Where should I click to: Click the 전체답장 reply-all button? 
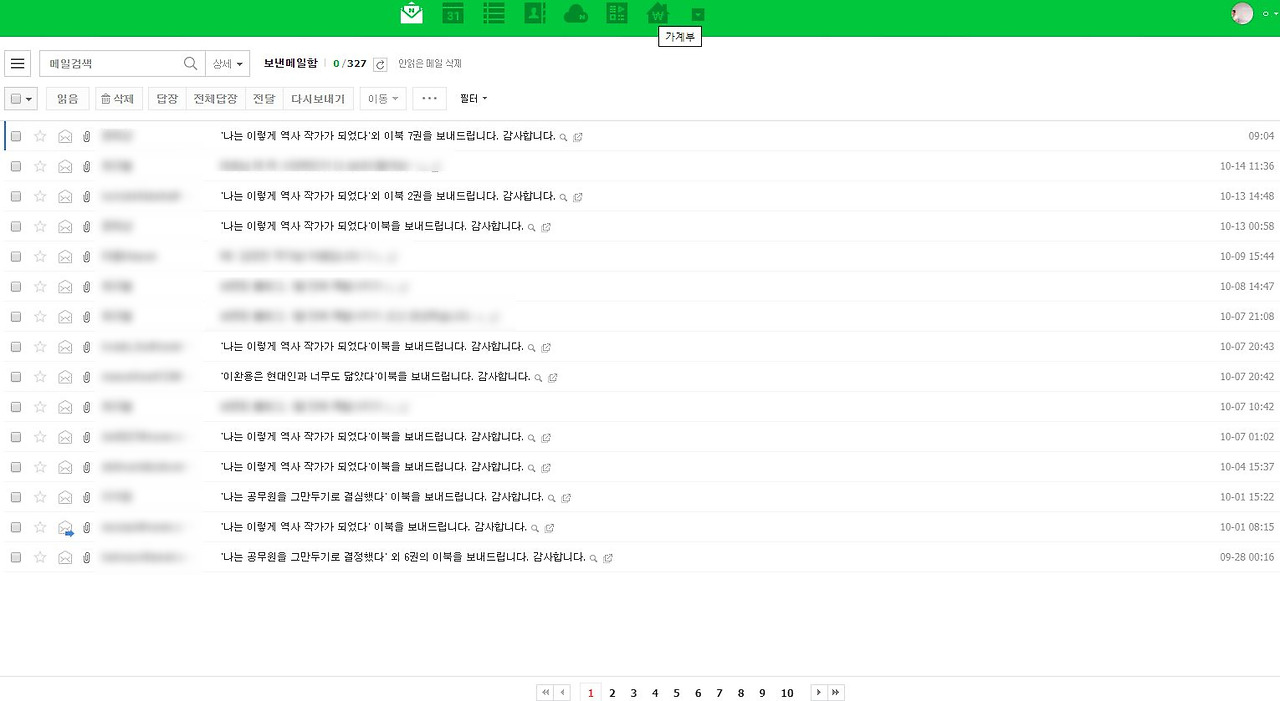click(214, 98)
